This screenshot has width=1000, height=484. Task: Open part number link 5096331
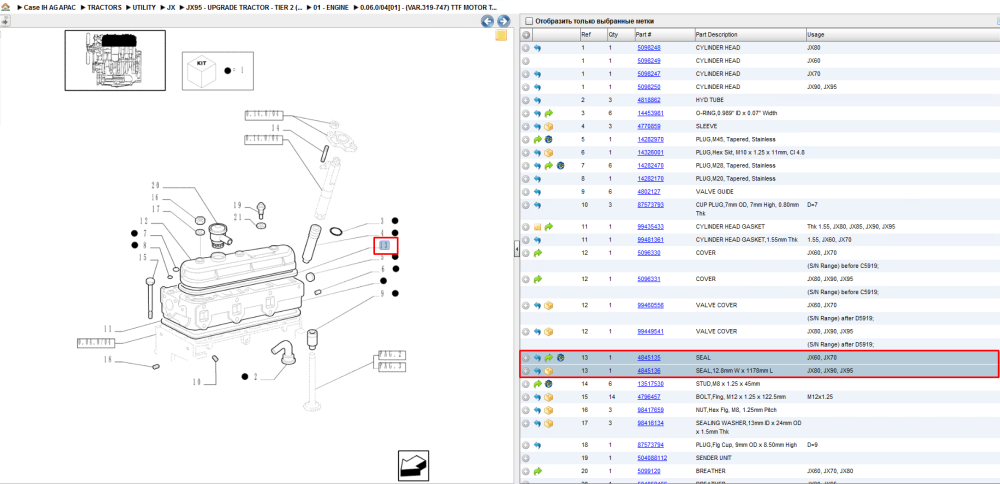[x=649, y=279]
